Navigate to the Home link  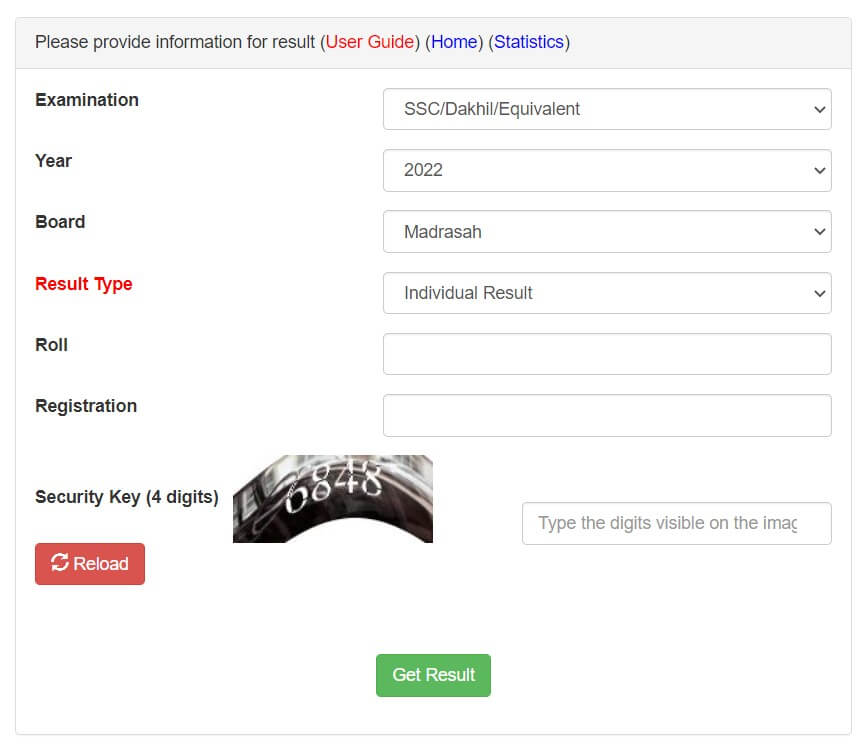coord(455,42)
